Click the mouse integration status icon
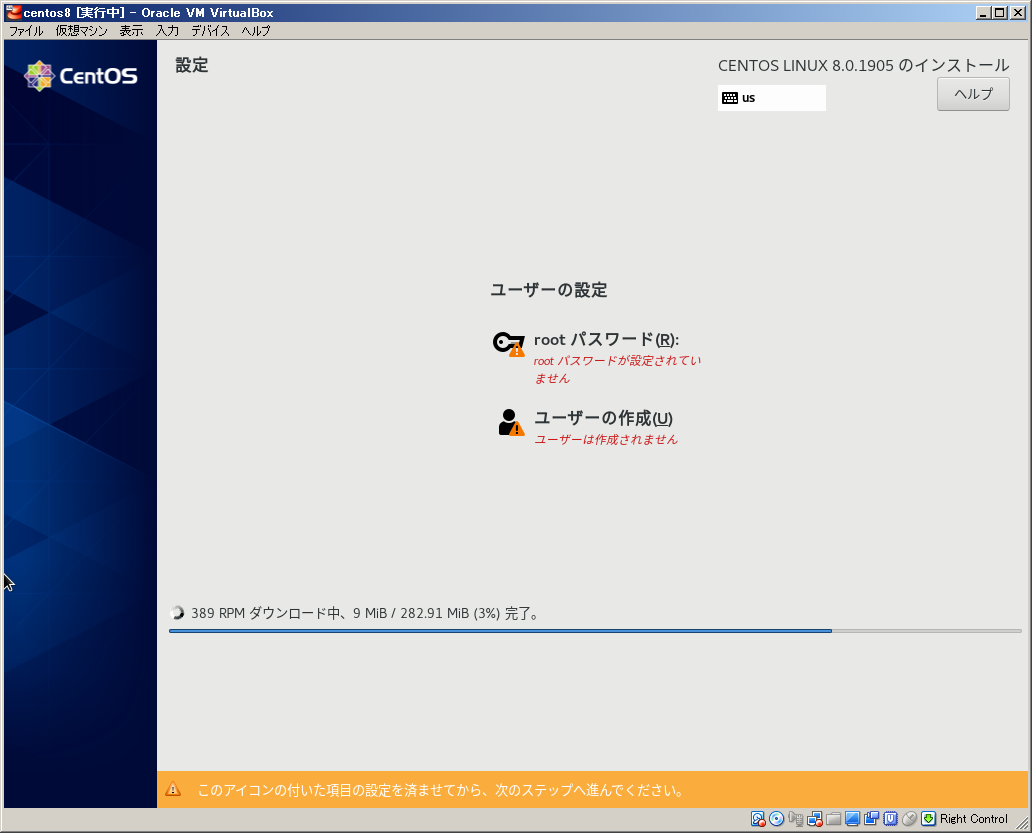Viewport: 1032px width, 833px height. pyautogui.click(x=910, y=819)
